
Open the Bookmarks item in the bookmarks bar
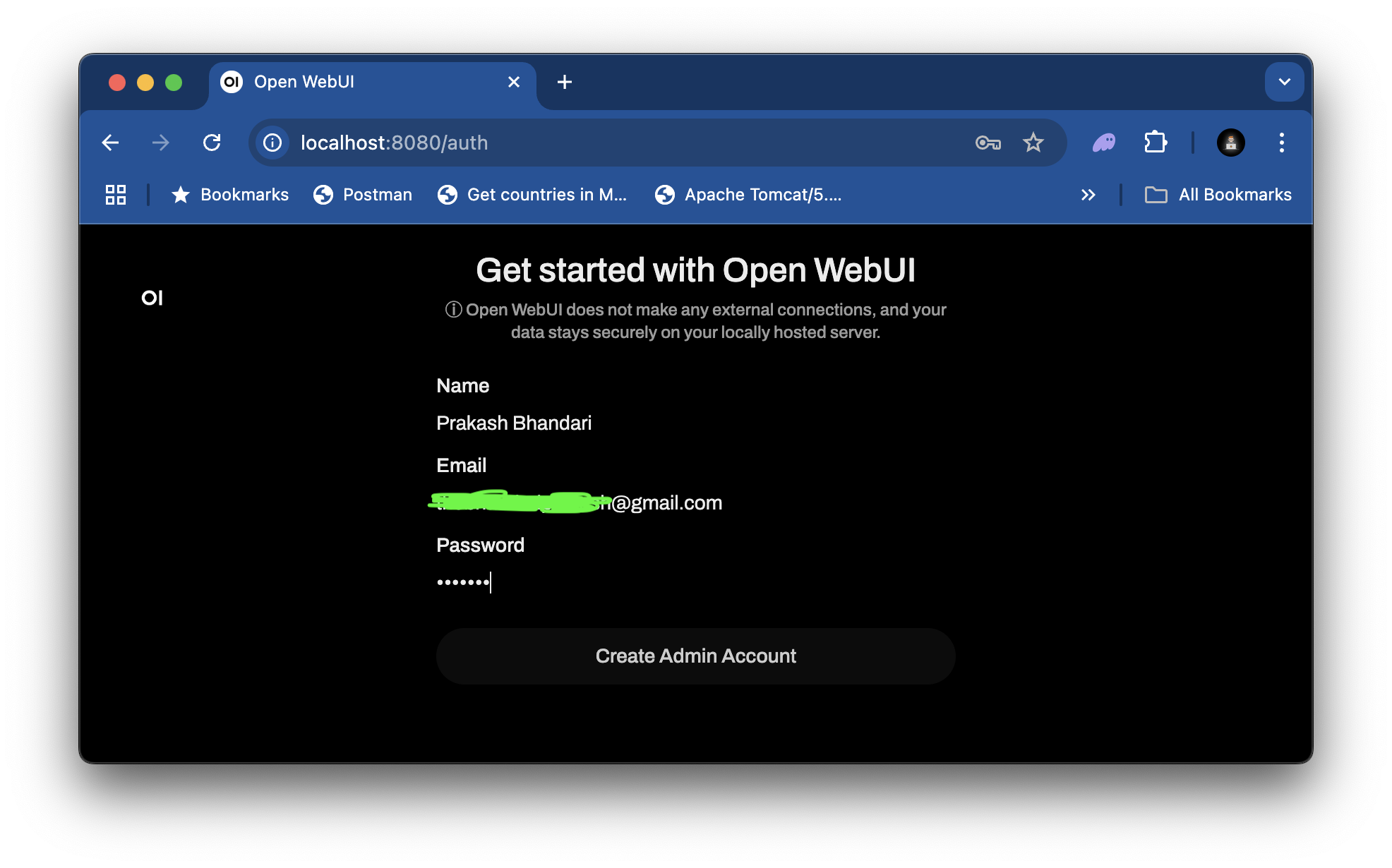(x=231, y=195)
